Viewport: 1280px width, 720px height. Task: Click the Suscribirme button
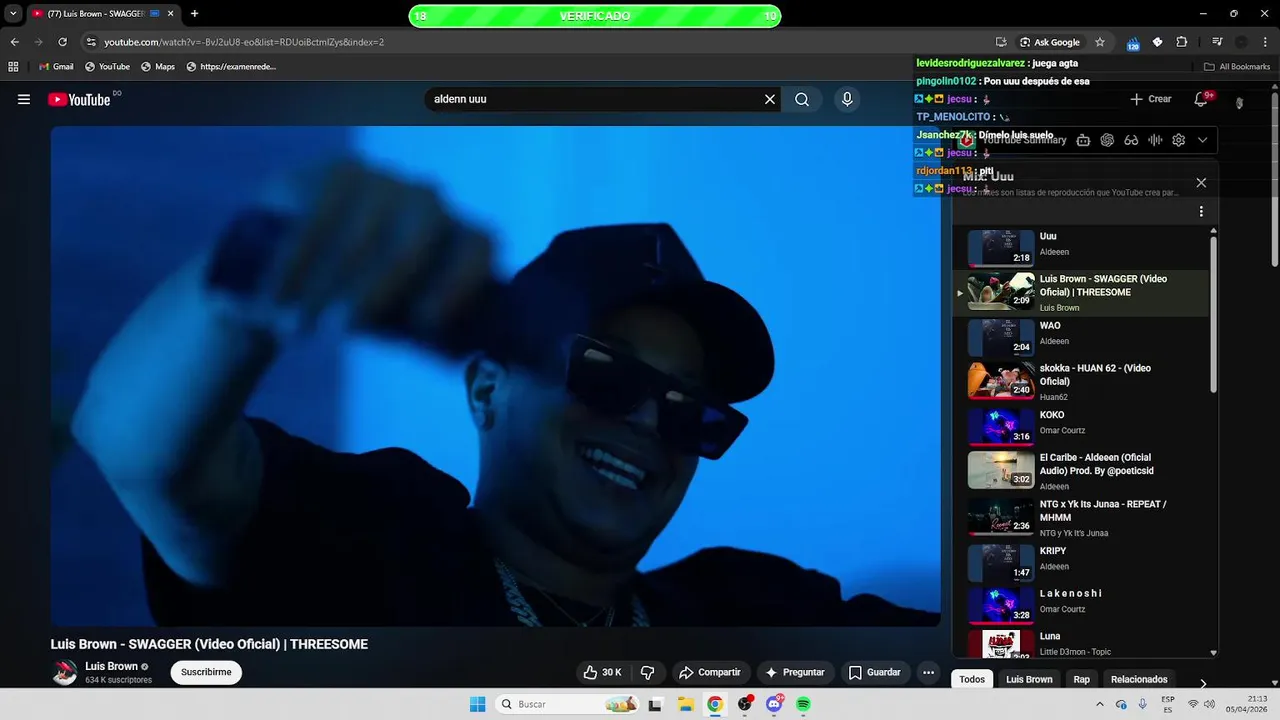tap(206, 672)
